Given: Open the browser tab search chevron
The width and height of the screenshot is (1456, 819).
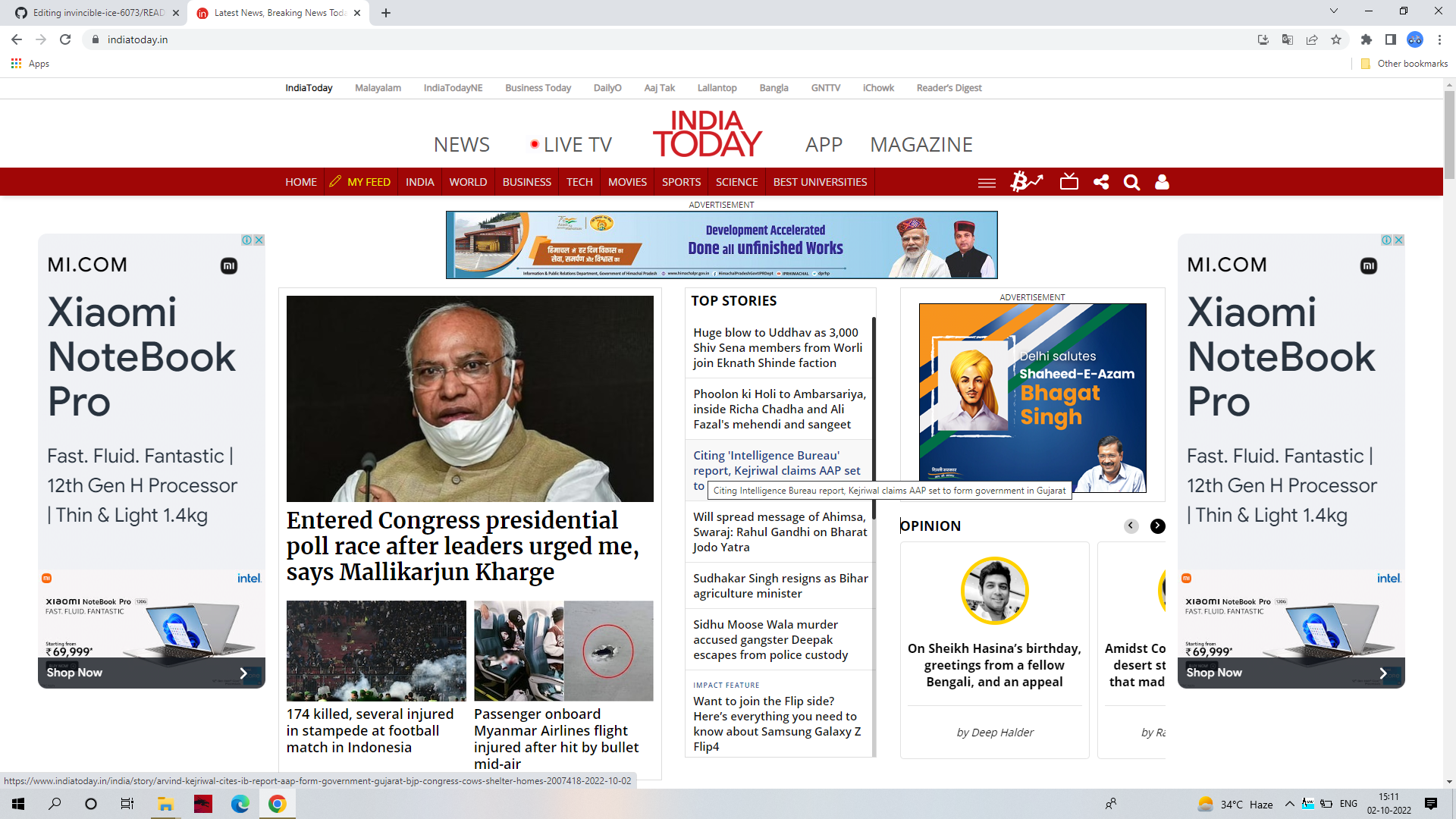Looking at the screenshot, I should (x=1333, y=11).
